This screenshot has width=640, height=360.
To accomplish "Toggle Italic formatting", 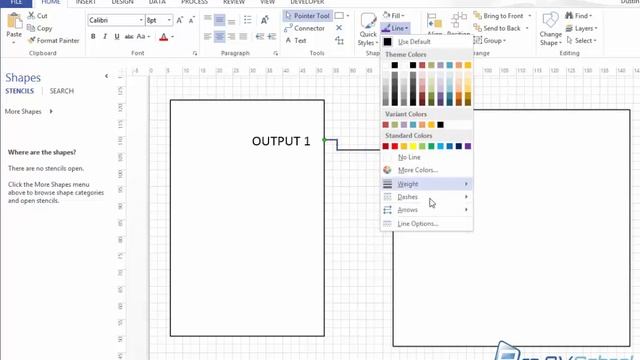I will pyautogui.click(x=105, y=37).
